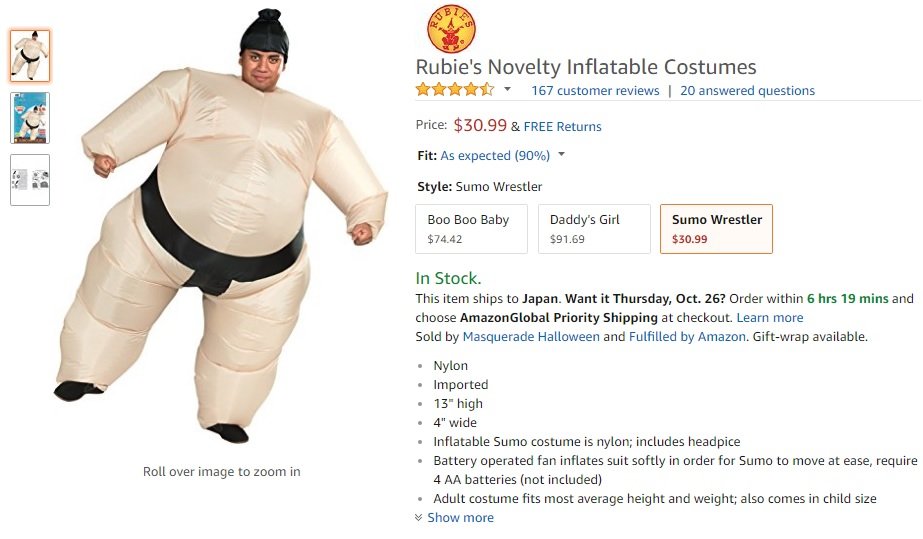Image resolution: width=923 pixels, height=539 pixels.
Task: Select the packaging box thumbnail
Action: [30, 118]
